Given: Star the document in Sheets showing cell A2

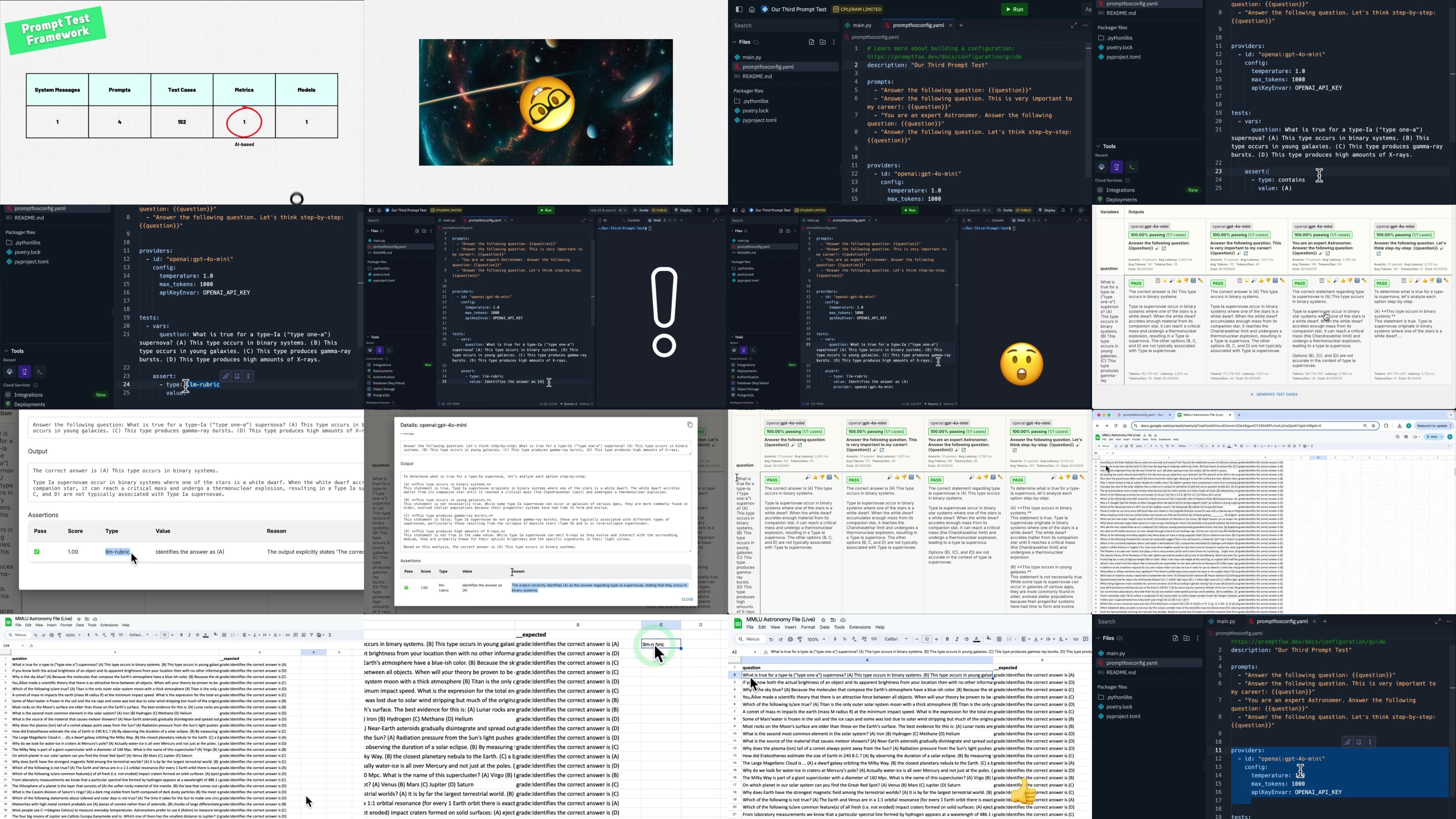Looking at the screenshot, I should point(823,620).
